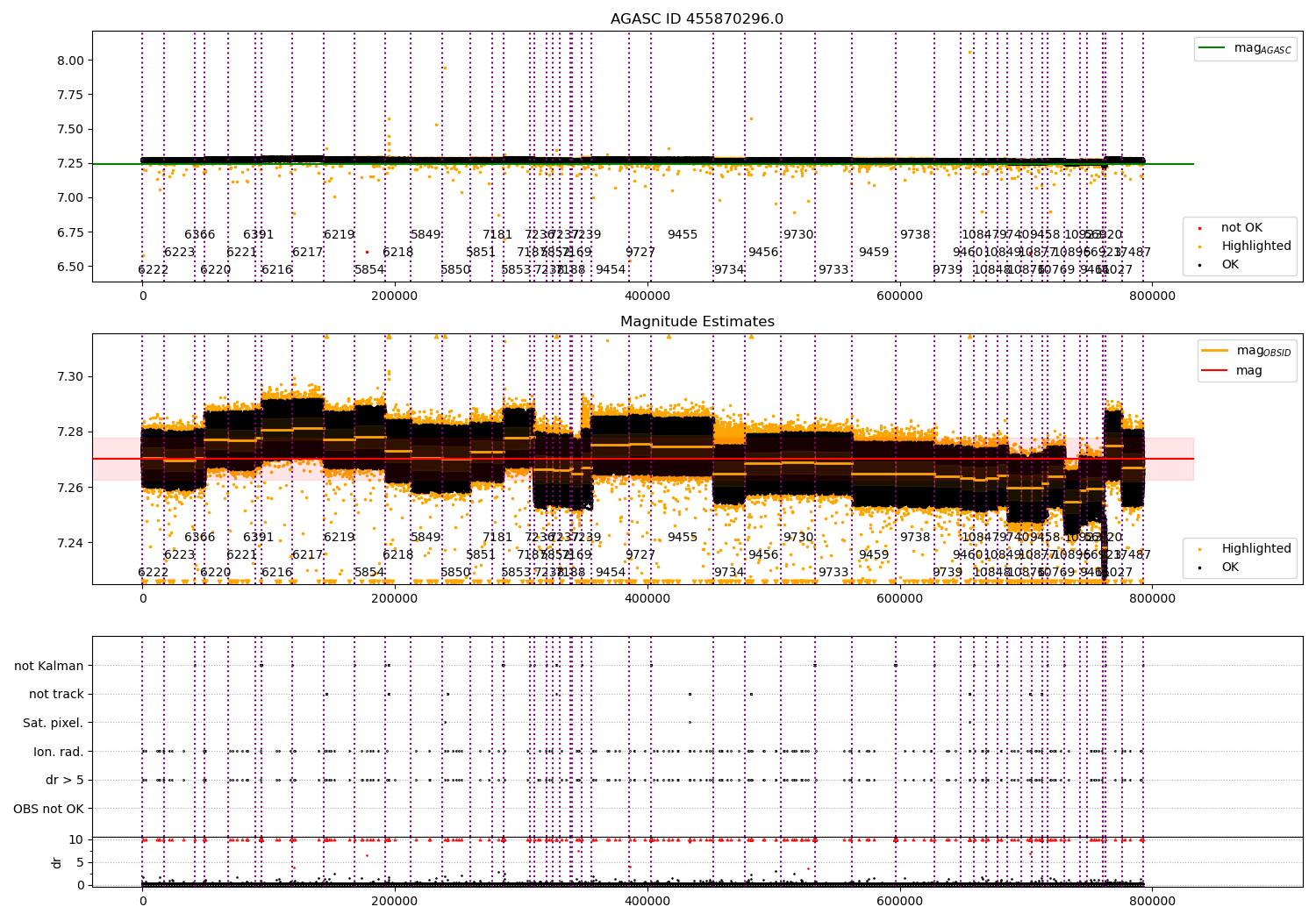Click the red line swatch beside "mag" legend entry
1316x921 pixels.
(1214, 371)
